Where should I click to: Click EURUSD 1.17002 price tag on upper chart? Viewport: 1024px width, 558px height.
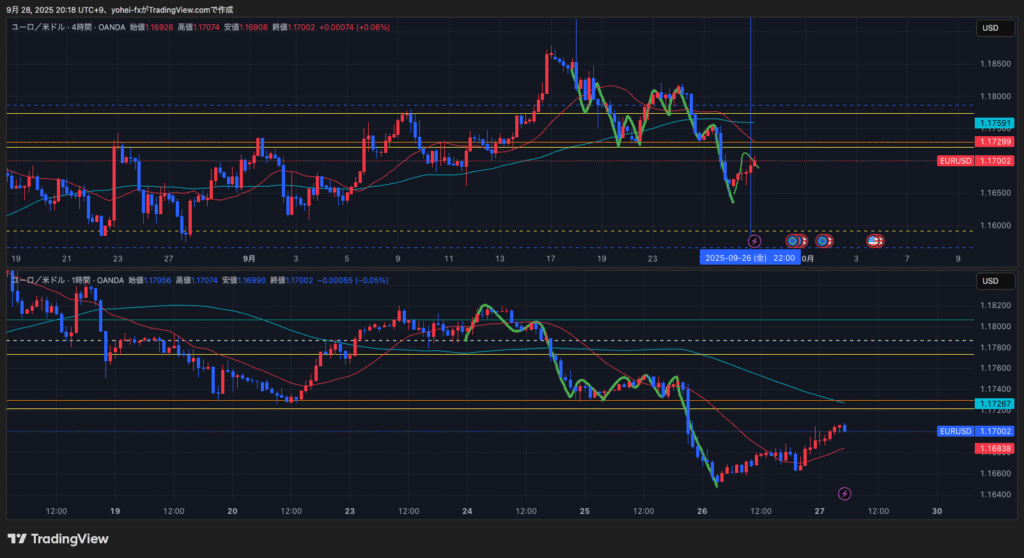click(976, 161)
